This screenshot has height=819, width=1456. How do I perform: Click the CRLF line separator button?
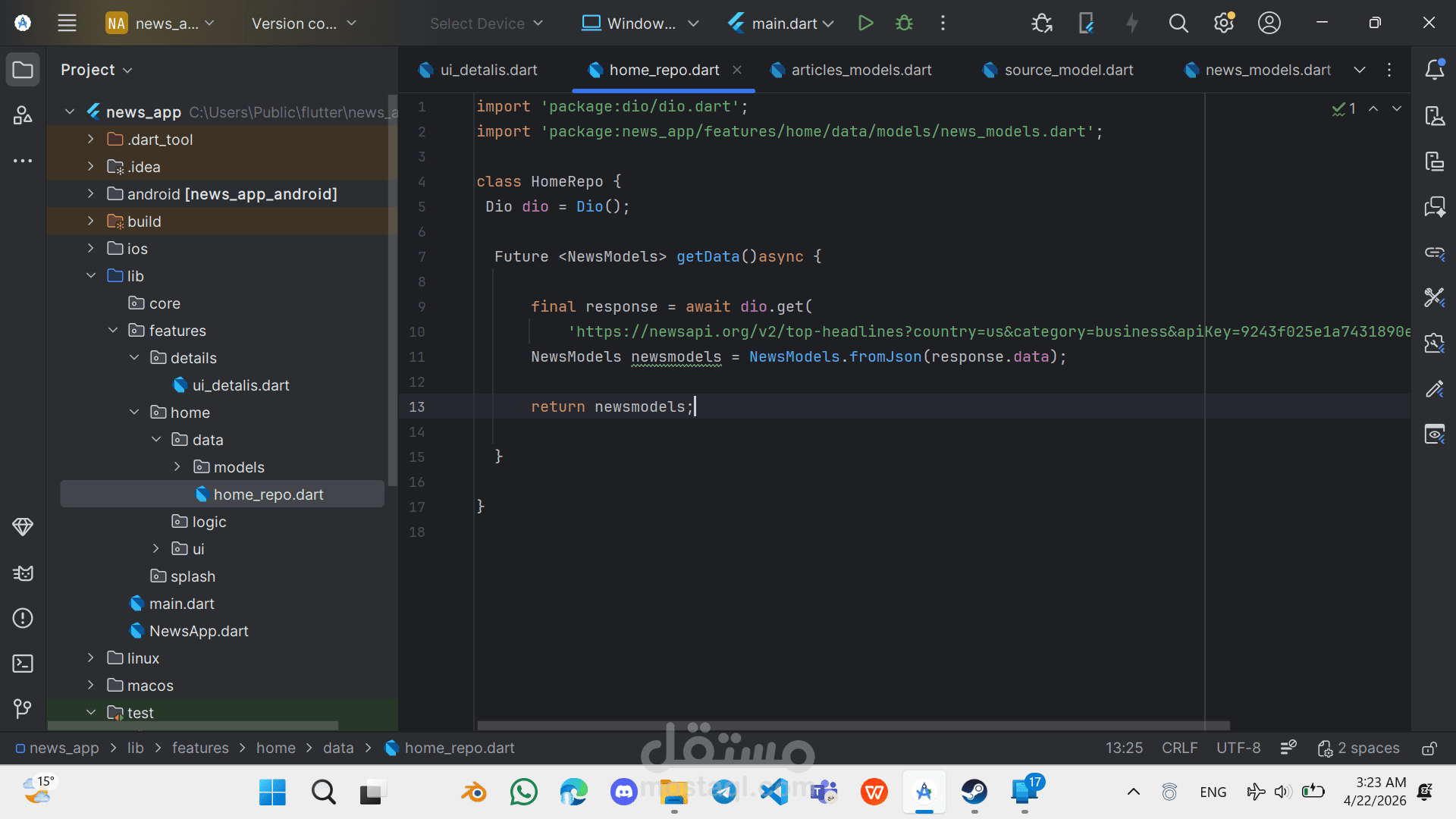tap(1179, 748)
